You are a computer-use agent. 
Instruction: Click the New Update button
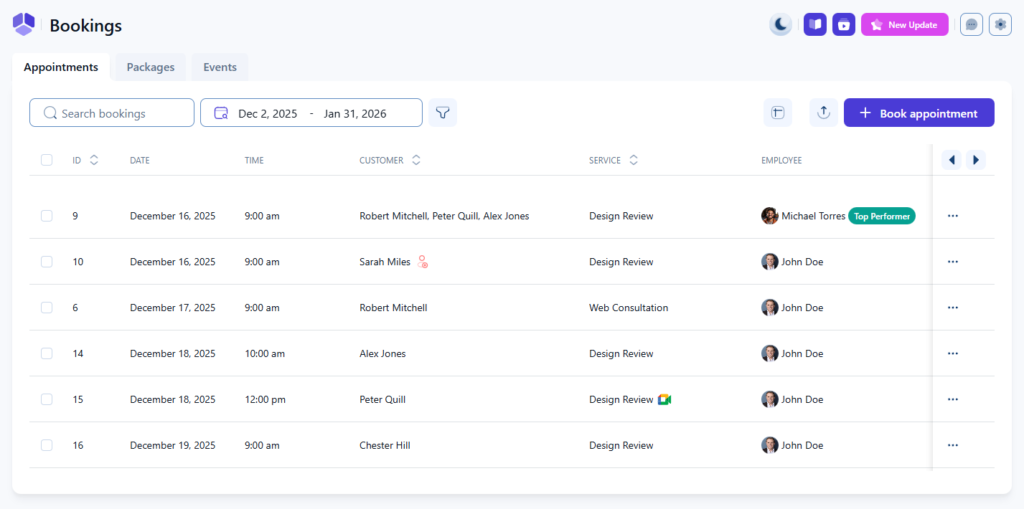point(904,25)
